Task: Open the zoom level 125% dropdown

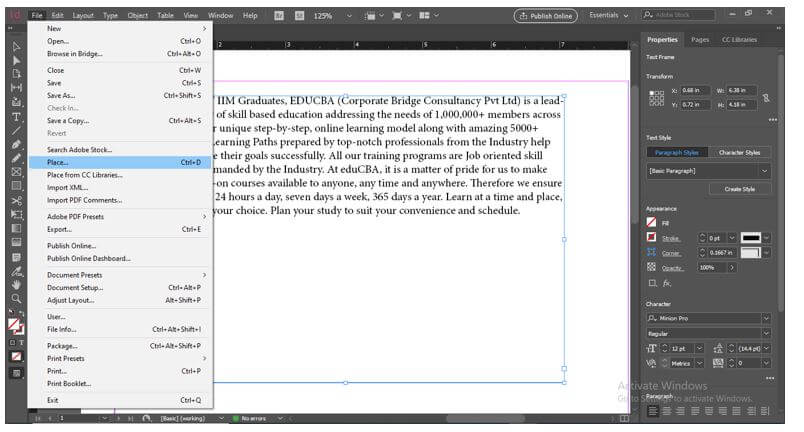Action: click(x=349, y=16)
